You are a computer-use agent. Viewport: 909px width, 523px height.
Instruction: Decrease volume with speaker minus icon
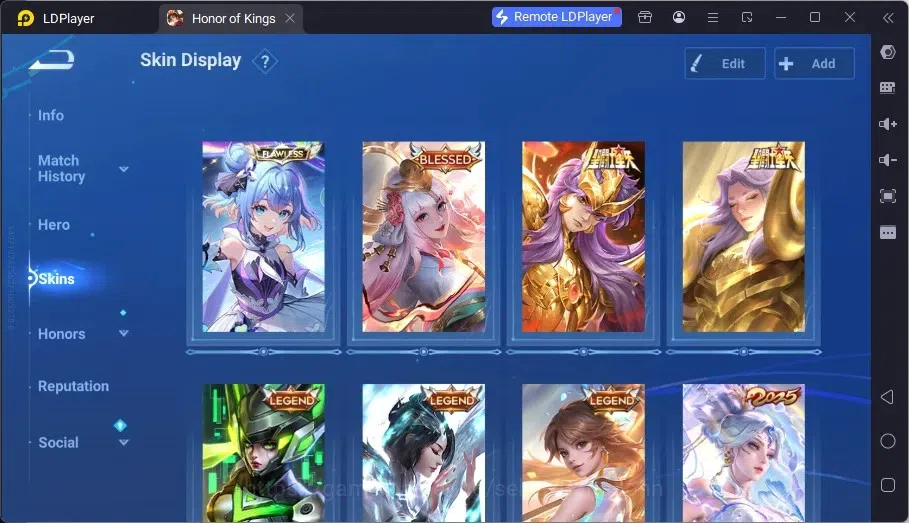click(x=888, y=159)
